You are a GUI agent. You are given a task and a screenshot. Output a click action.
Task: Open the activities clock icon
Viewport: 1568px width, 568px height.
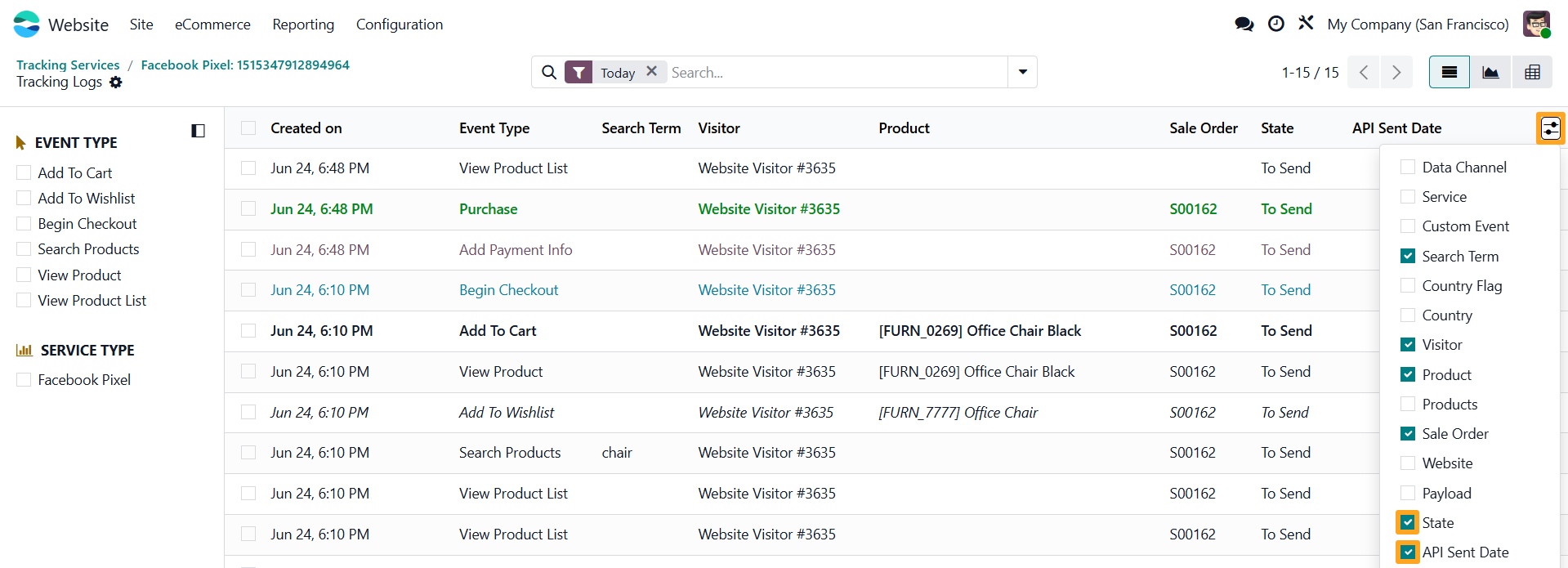coord(1275,25)
